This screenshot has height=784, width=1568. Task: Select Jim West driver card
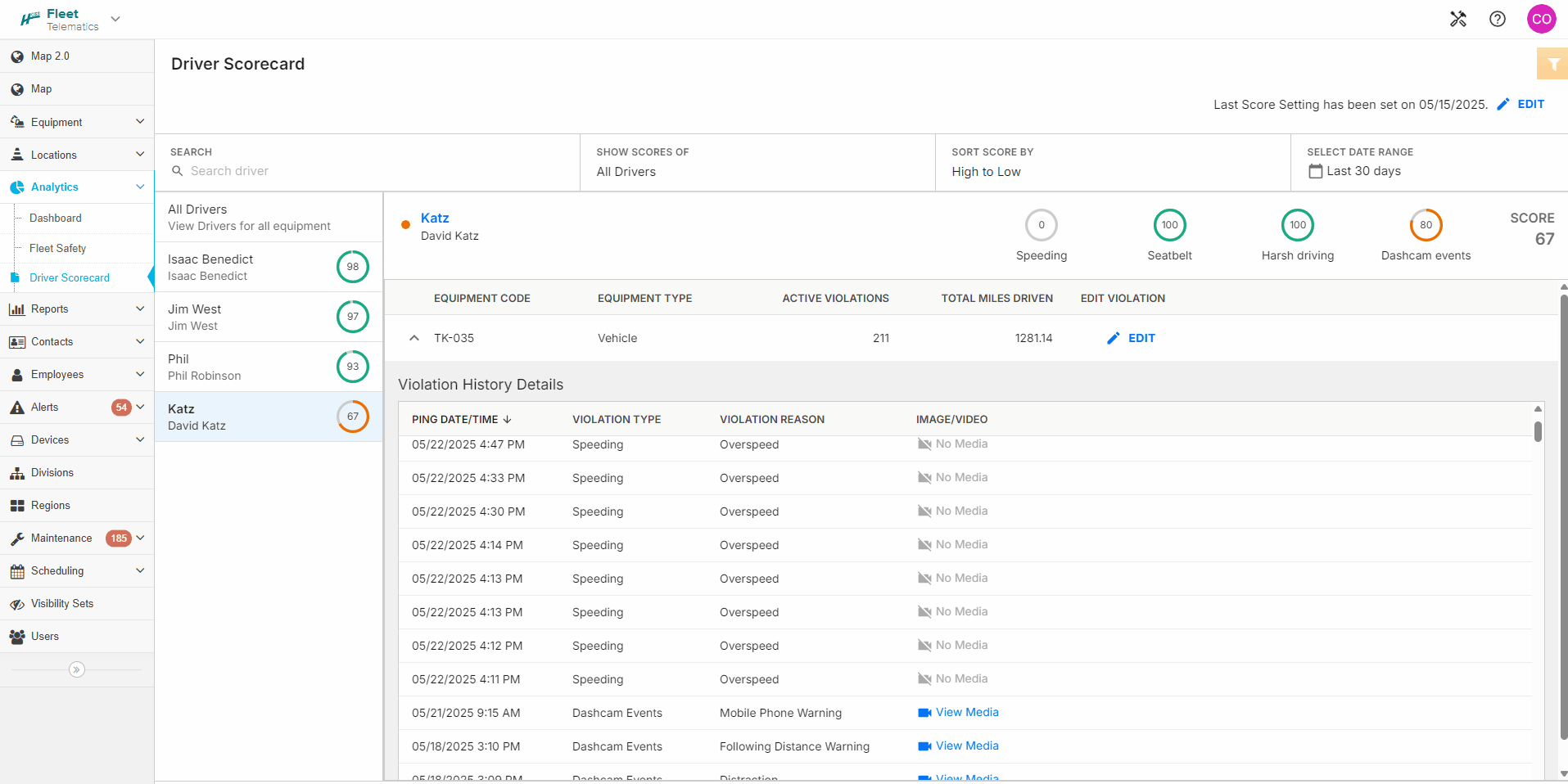point(269,317)
